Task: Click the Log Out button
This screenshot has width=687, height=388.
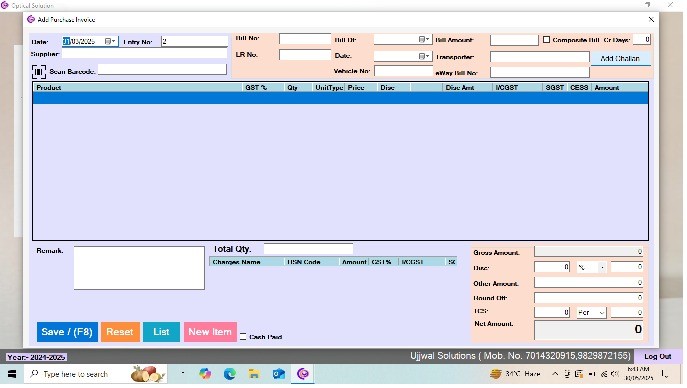Action: coord(657,356)
